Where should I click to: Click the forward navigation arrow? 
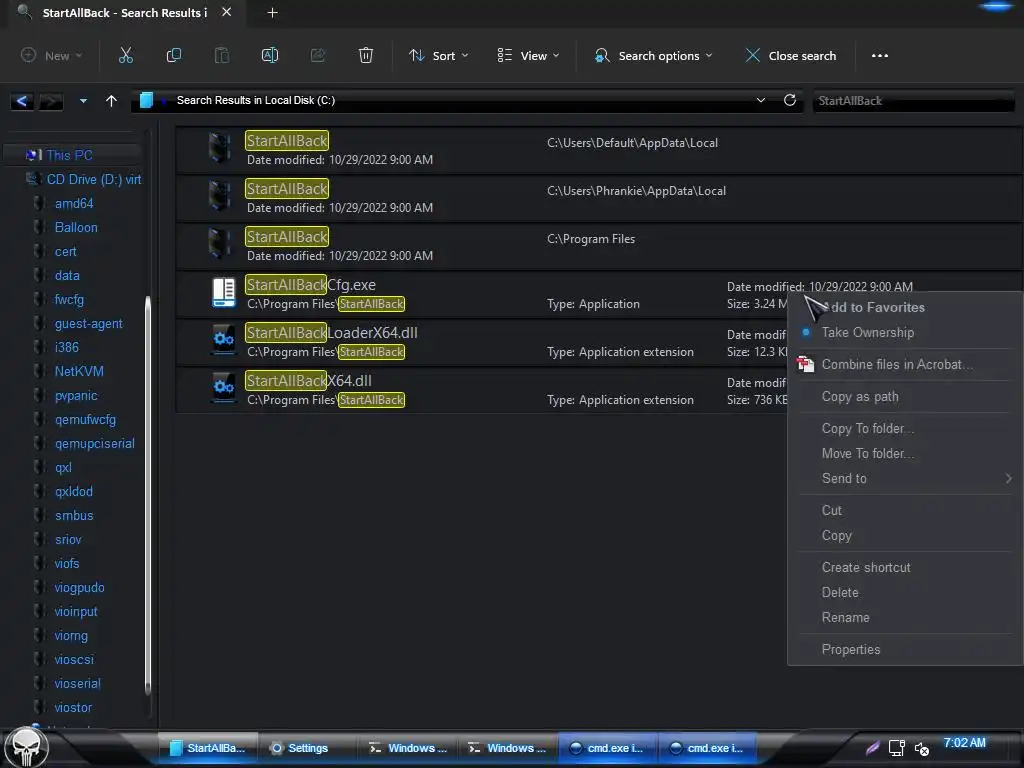point(50,101)
